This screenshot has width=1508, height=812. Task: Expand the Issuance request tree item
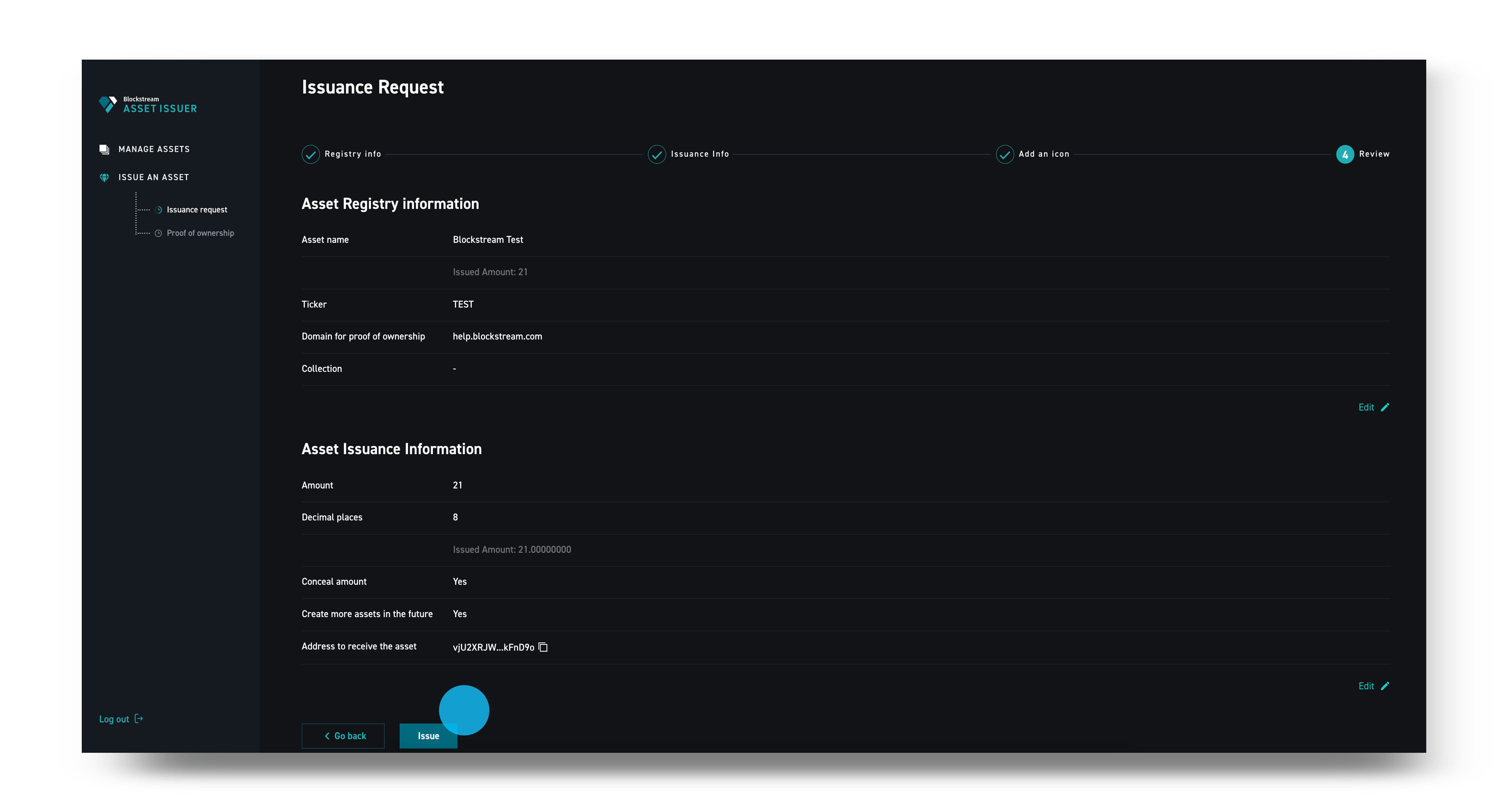point(196,209)
